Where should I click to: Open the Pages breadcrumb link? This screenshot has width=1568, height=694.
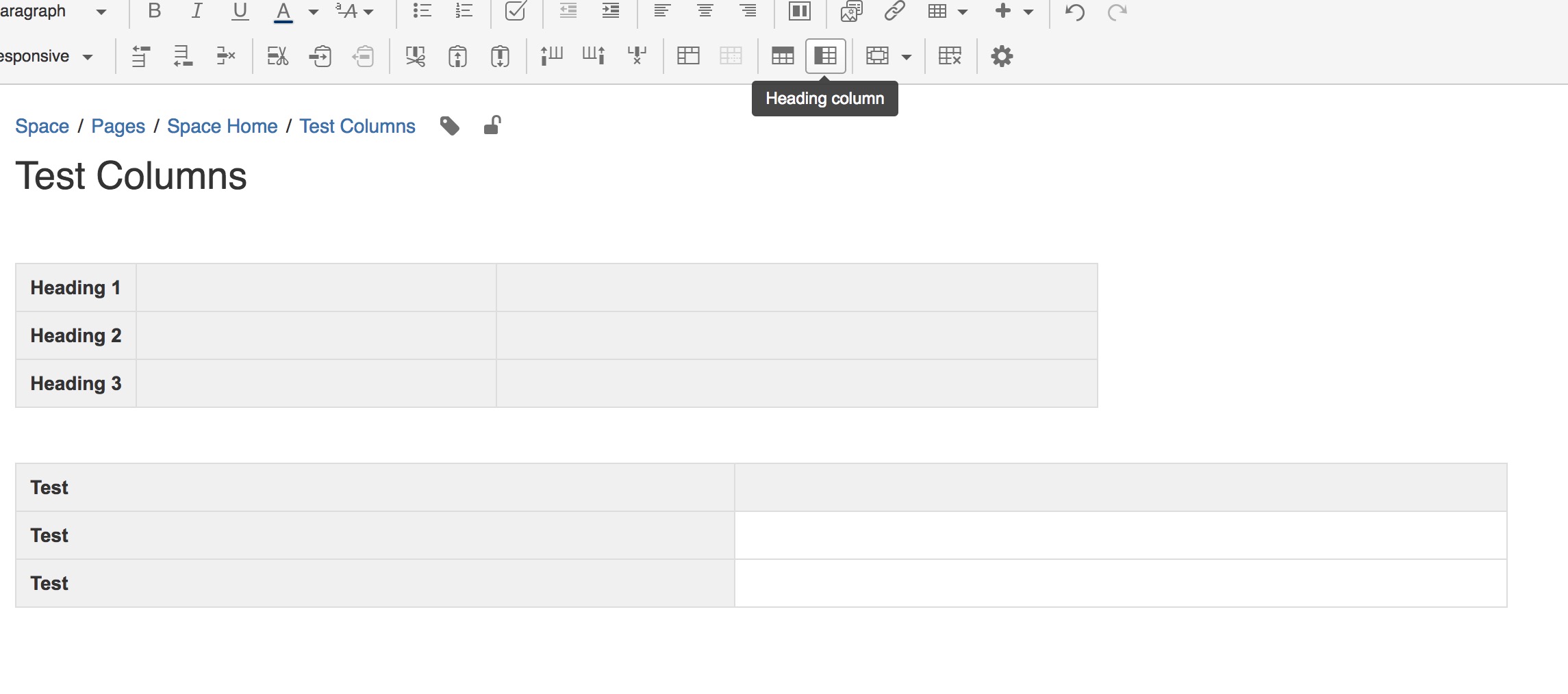pos(118,126)
